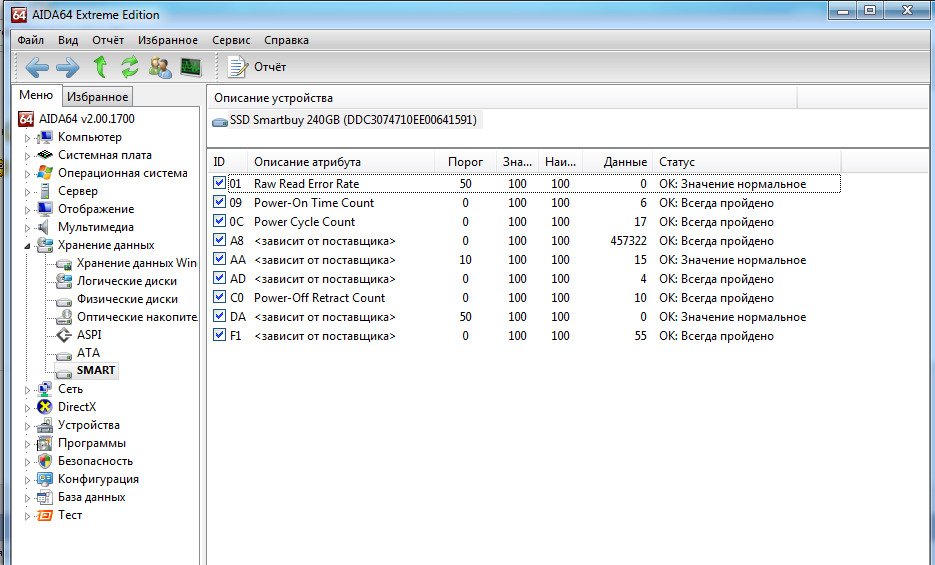
Task: Sort by Порог column header
Action: click(x=465, y=162)
